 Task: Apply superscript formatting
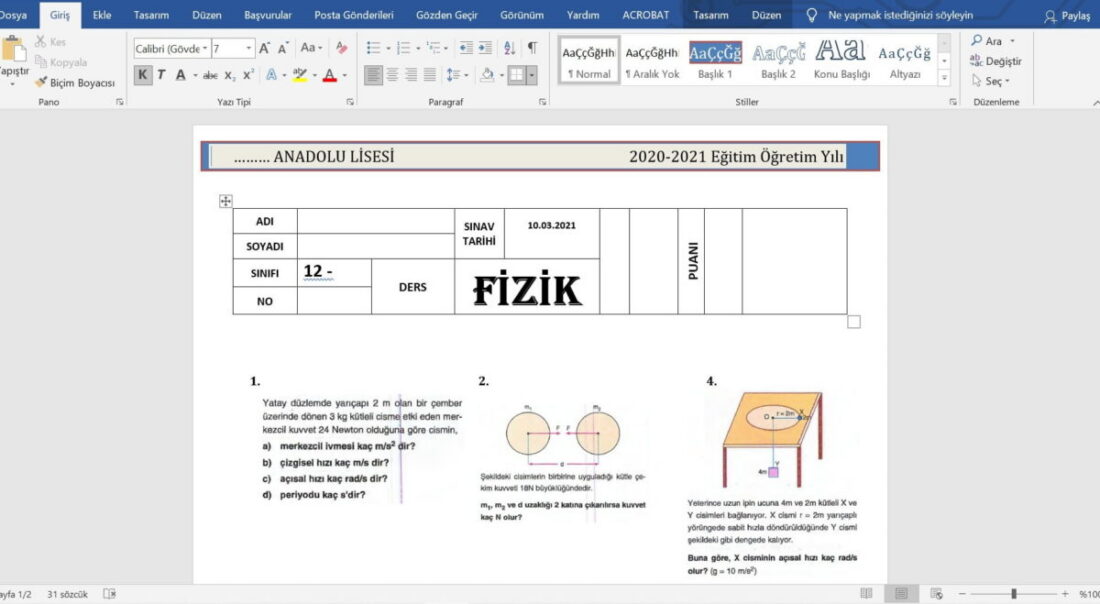click(248, 75)
